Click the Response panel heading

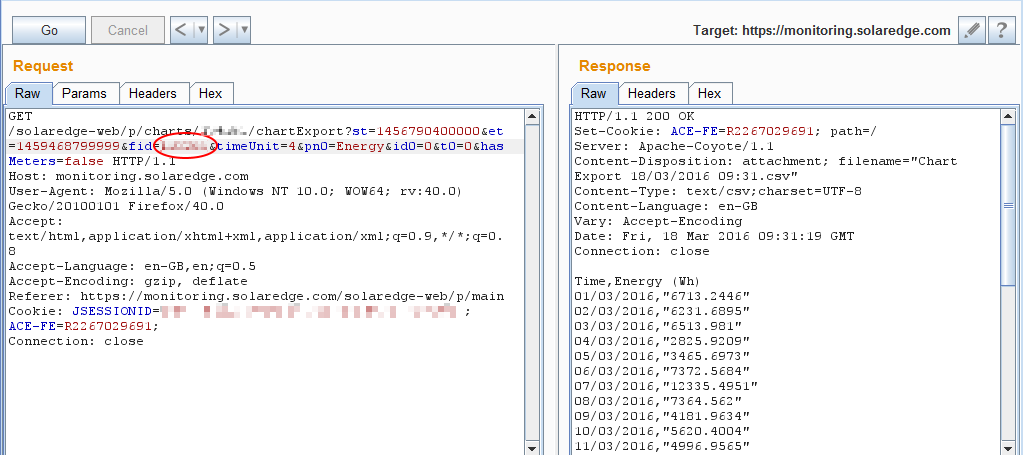(x=615, y=66)
